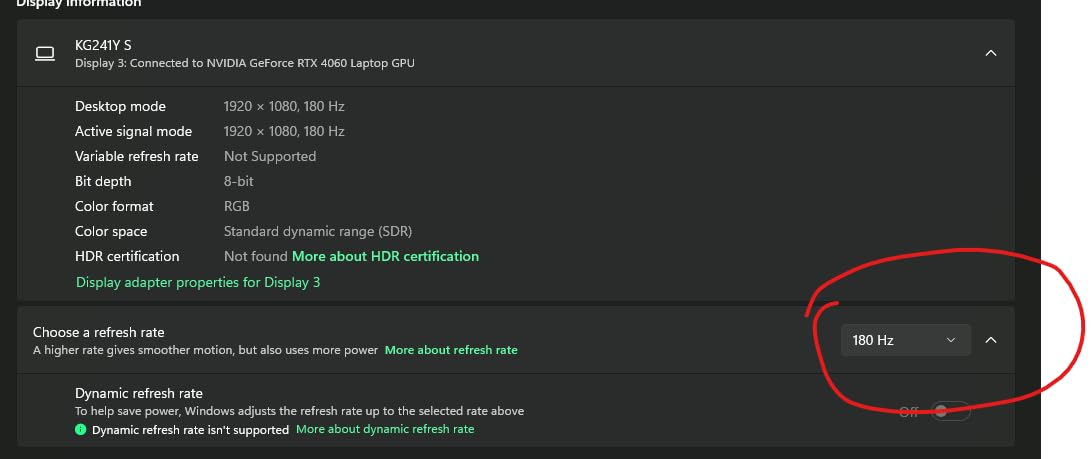Toggle the Dynamic refresh rate switch

949,411
